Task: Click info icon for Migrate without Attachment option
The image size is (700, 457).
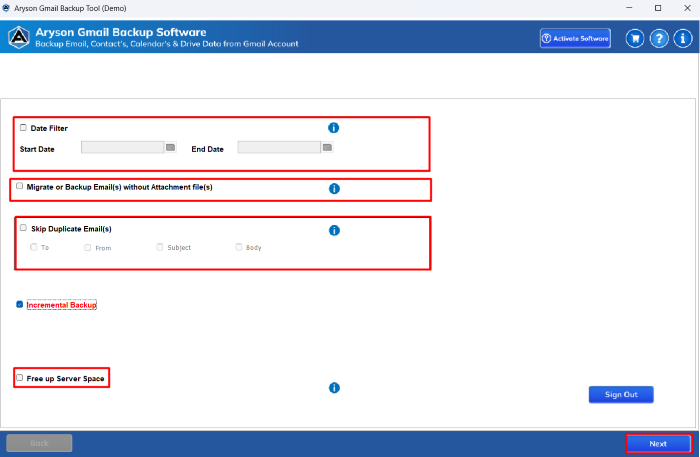Action: pos(334,189)
